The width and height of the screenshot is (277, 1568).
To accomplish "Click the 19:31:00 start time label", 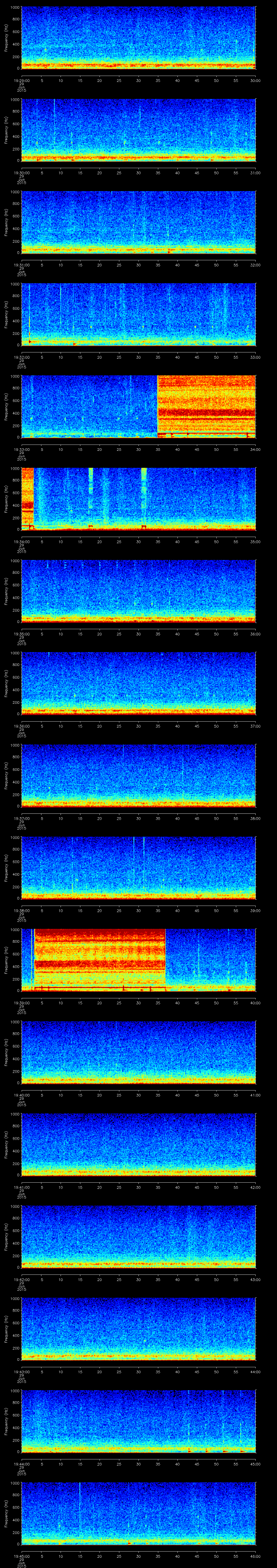I will (21, 265).
